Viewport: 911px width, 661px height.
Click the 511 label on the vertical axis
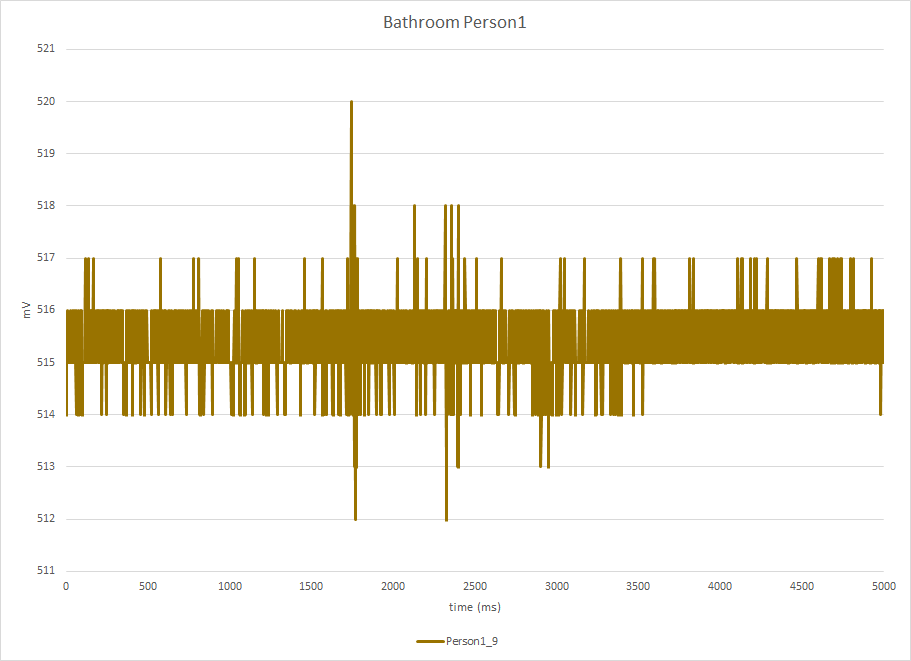(46, 570)
